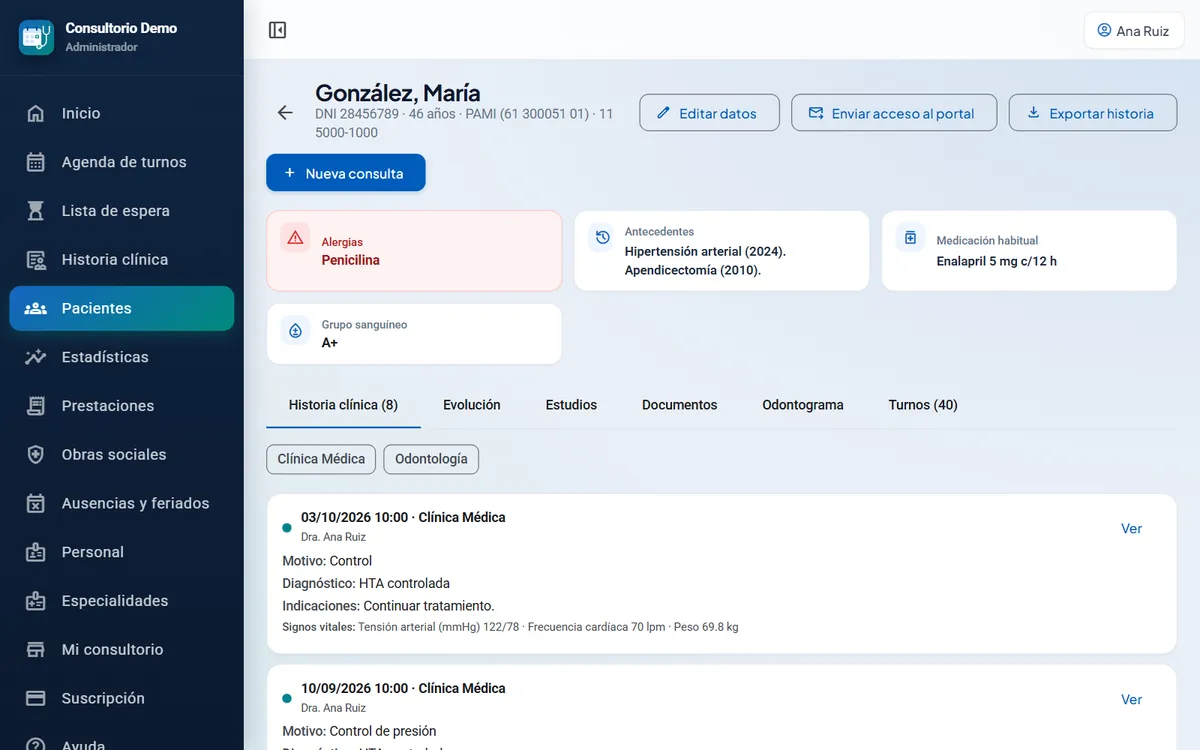Click the Pacientes people icon

(x=36, y=308)
